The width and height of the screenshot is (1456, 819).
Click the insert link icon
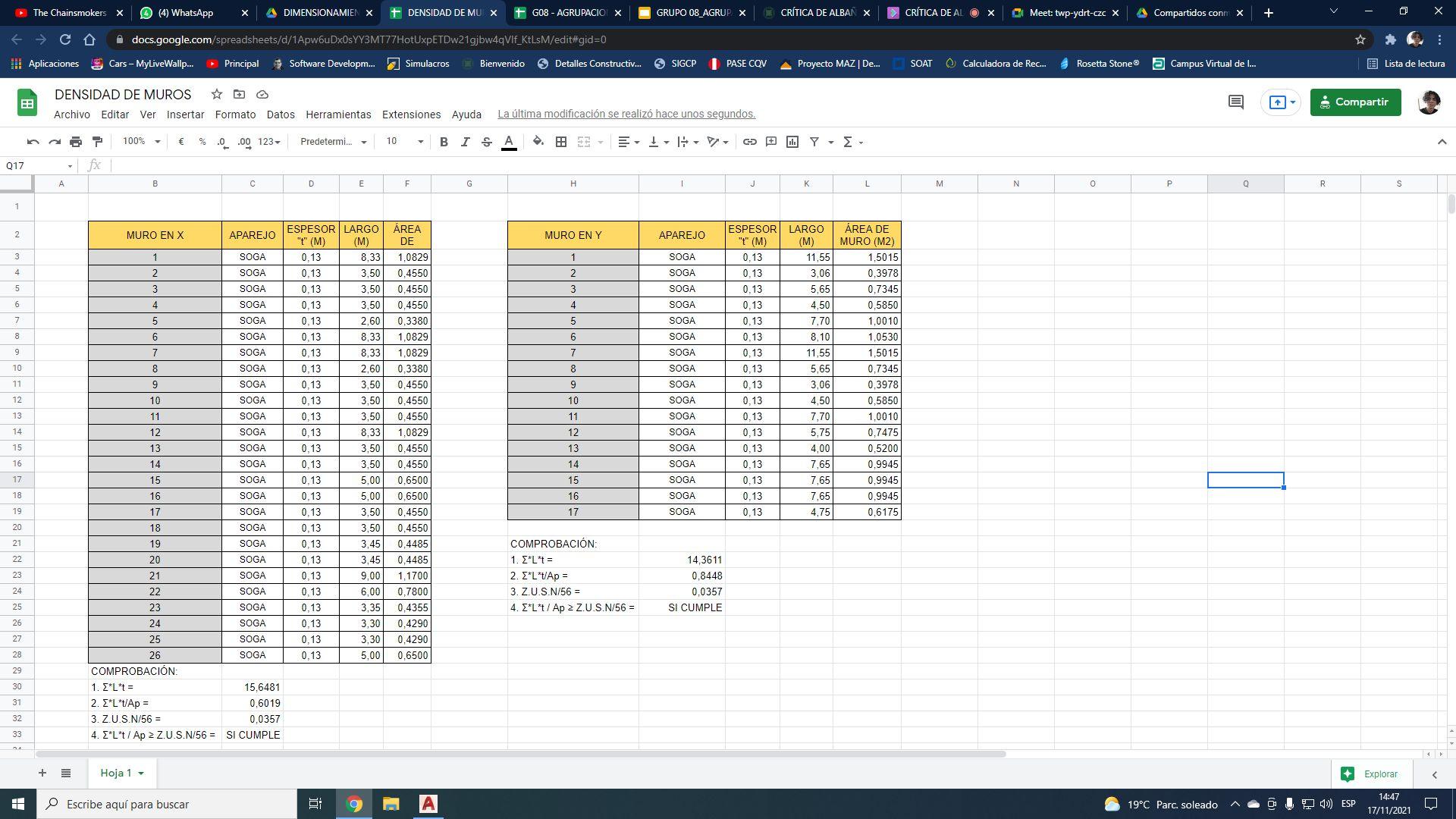[x=749, y=142]
